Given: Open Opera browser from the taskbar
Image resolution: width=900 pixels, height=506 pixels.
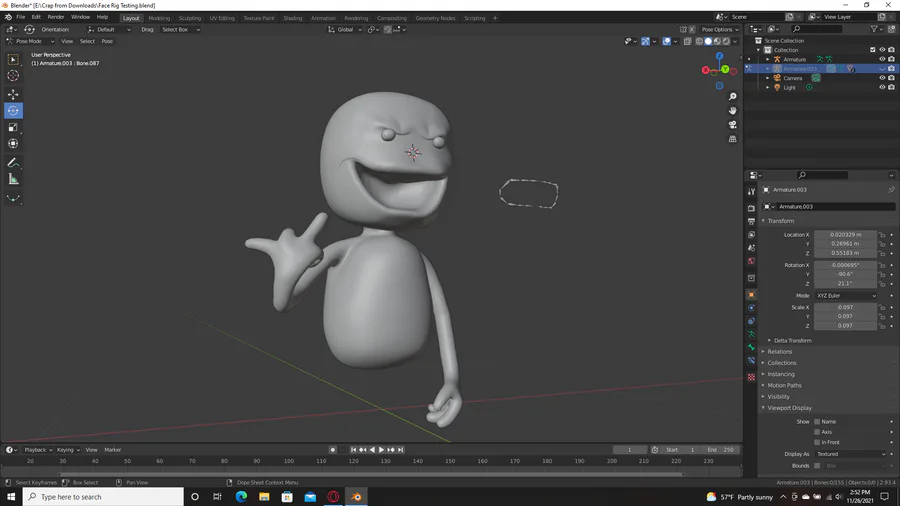Looking at the screenshot, I should [333, 497].
